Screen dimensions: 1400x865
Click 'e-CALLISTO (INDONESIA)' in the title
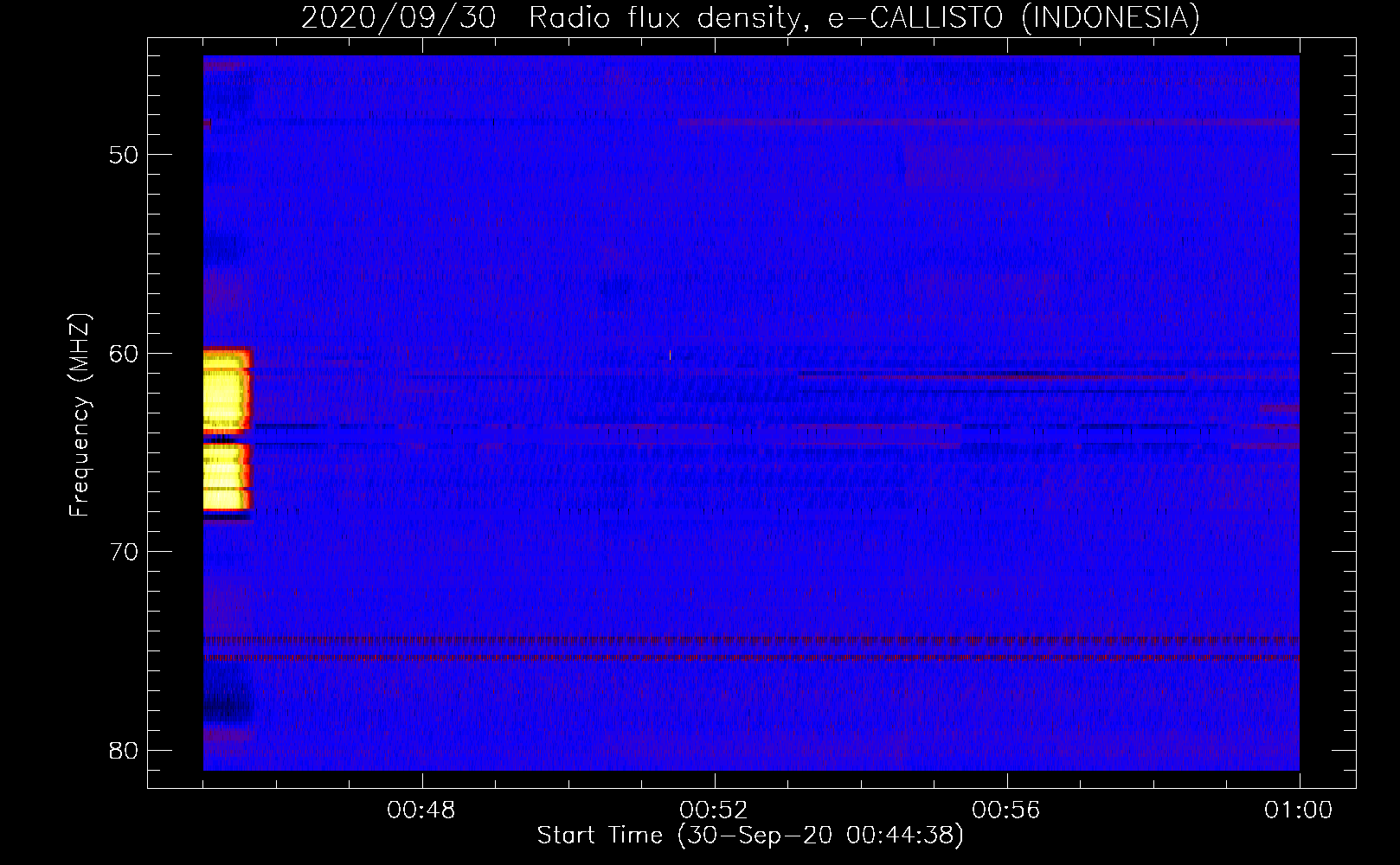pyautogui.click(x=1013, y=18)
